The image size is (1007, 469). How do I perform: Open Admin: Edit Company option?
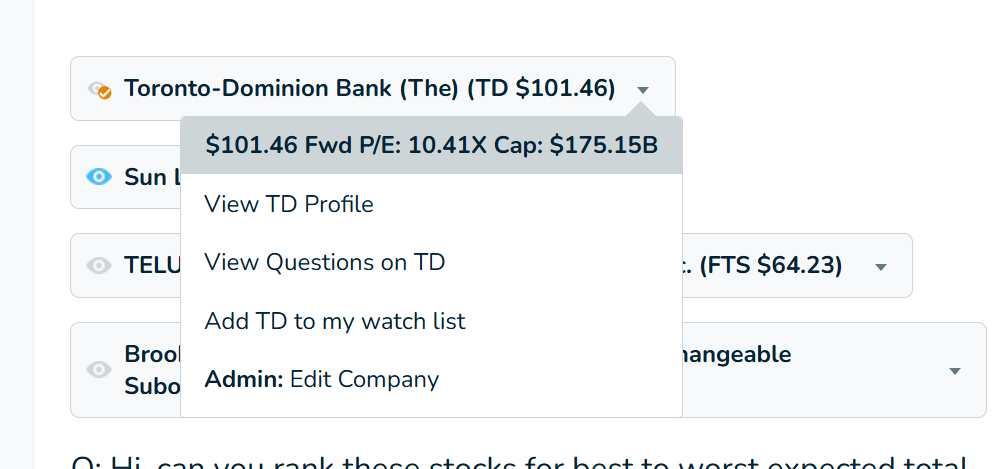click(x=321, y=379)
